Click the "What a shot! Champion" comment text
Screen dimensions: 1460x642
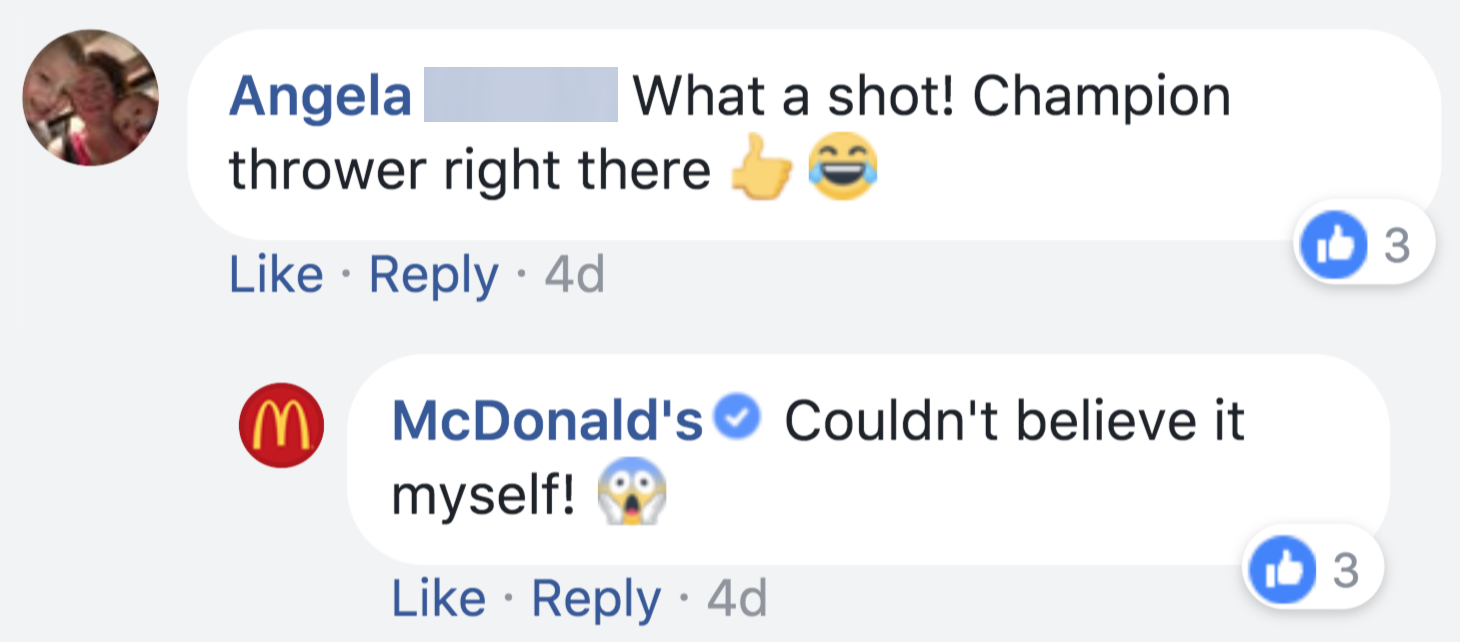930,97
